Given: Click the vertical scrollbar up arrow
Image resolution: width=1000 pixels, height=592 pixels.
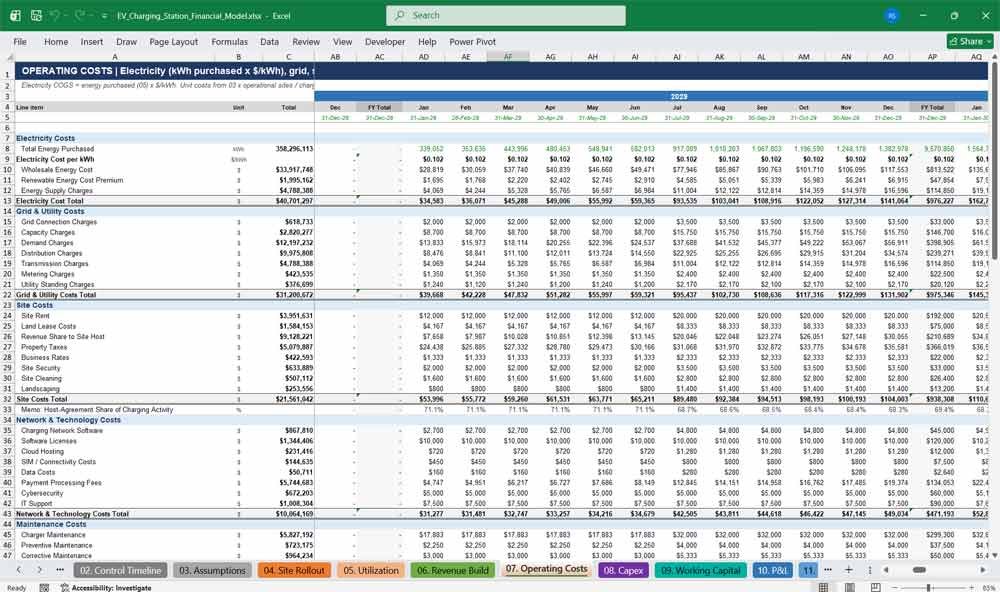Looking at the screenshot, I should [x=994, y=57].
